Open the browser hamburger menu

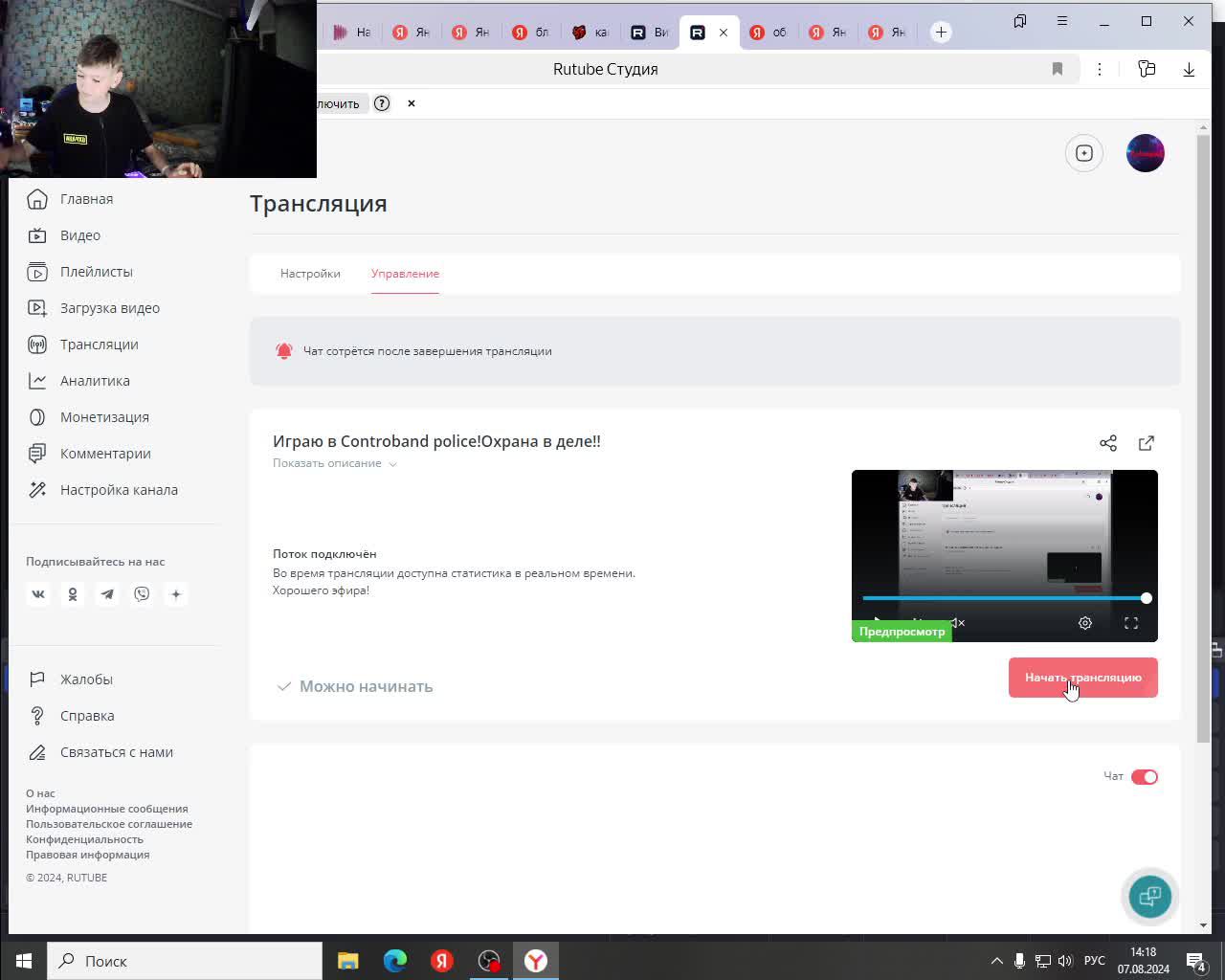pyautogui.click(x=1062, y=21)
